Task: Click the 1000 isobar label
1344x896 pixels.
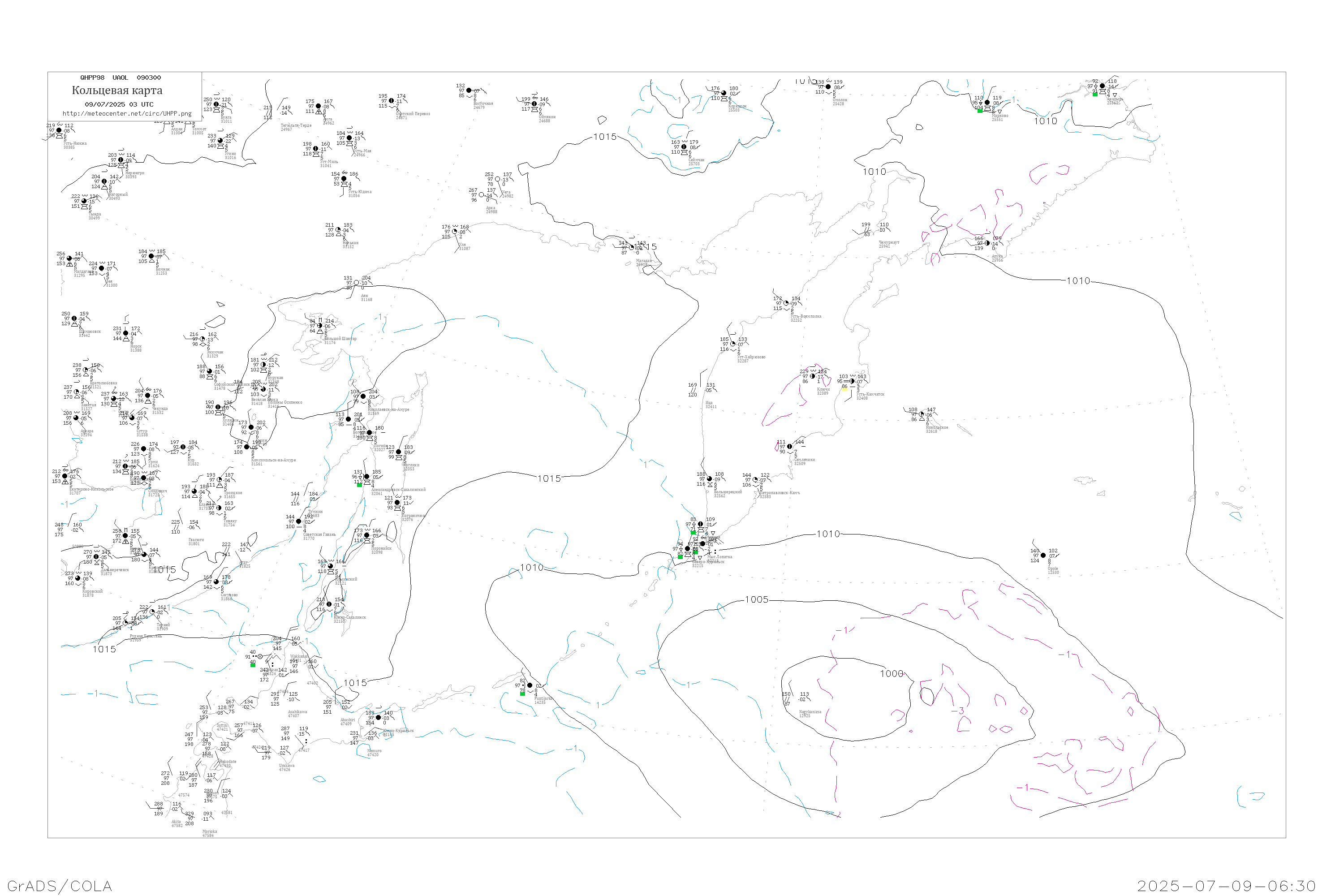Action: click(892, 674)
